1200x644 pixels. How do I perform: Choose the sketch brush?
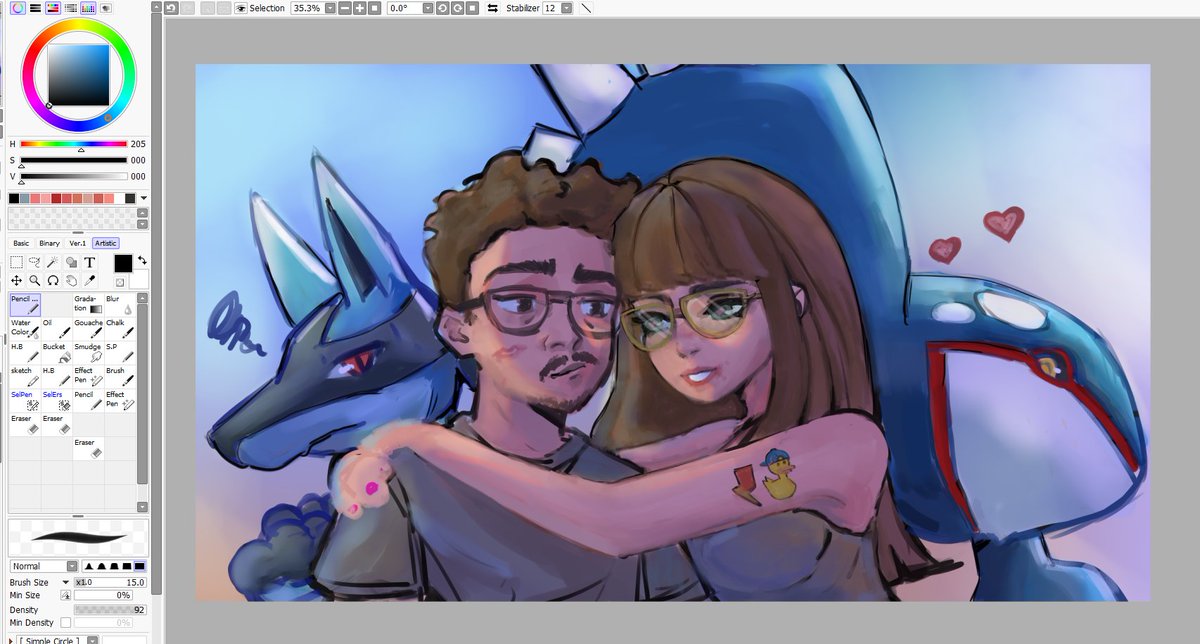(x=25, y=376)
